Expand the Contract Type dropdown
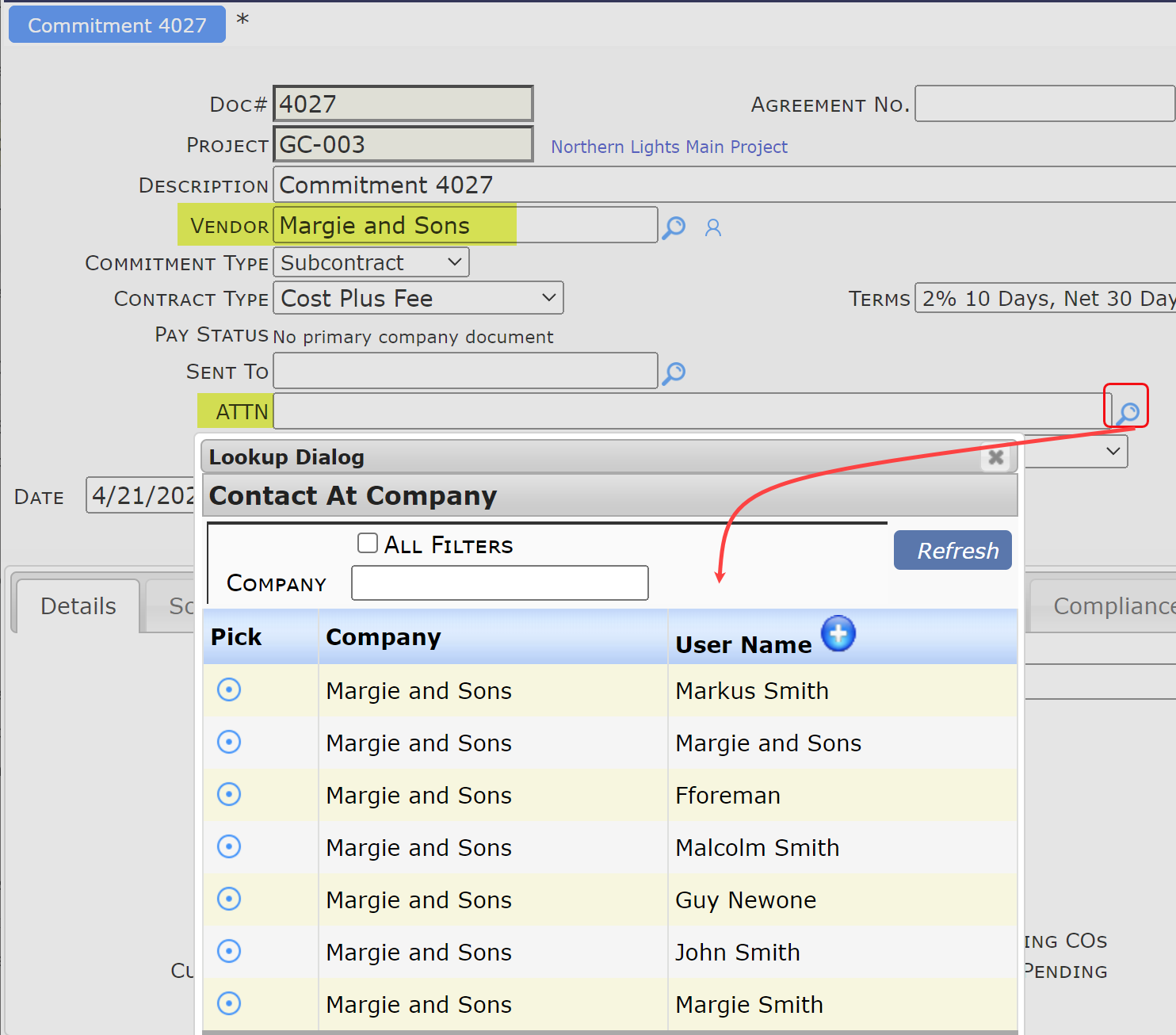 [418, 298]
